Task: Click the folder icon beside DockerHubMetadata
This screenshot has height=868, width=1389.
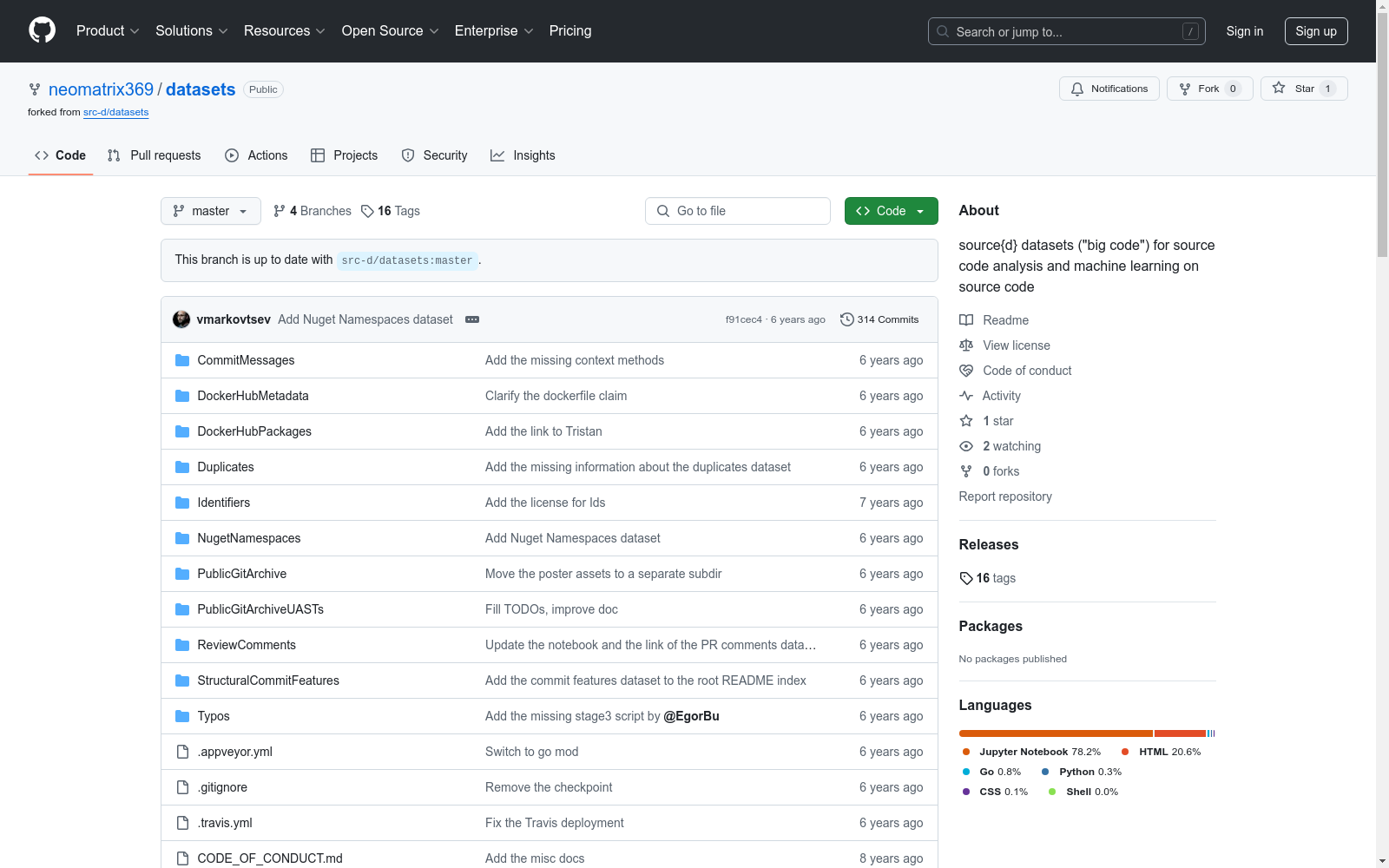Action: [182, 396]
